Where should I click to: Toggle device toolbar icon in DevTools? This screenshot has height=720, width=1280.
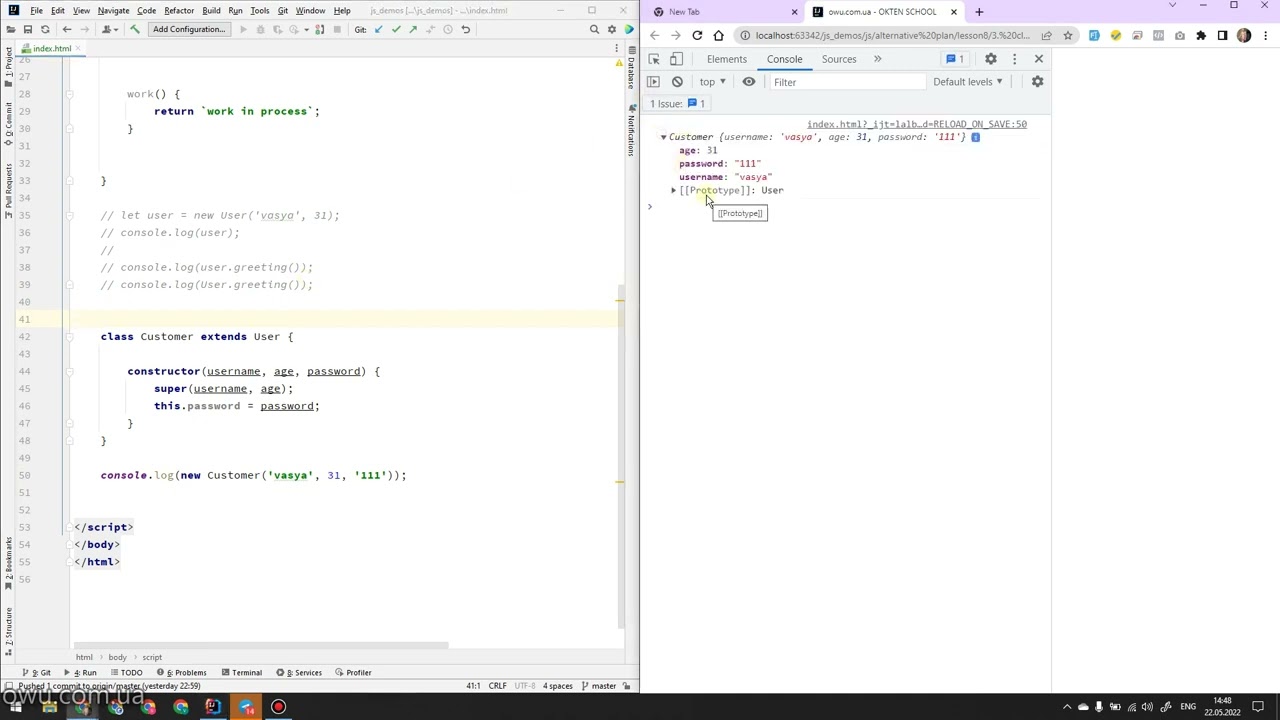click(x=676, y=59)
